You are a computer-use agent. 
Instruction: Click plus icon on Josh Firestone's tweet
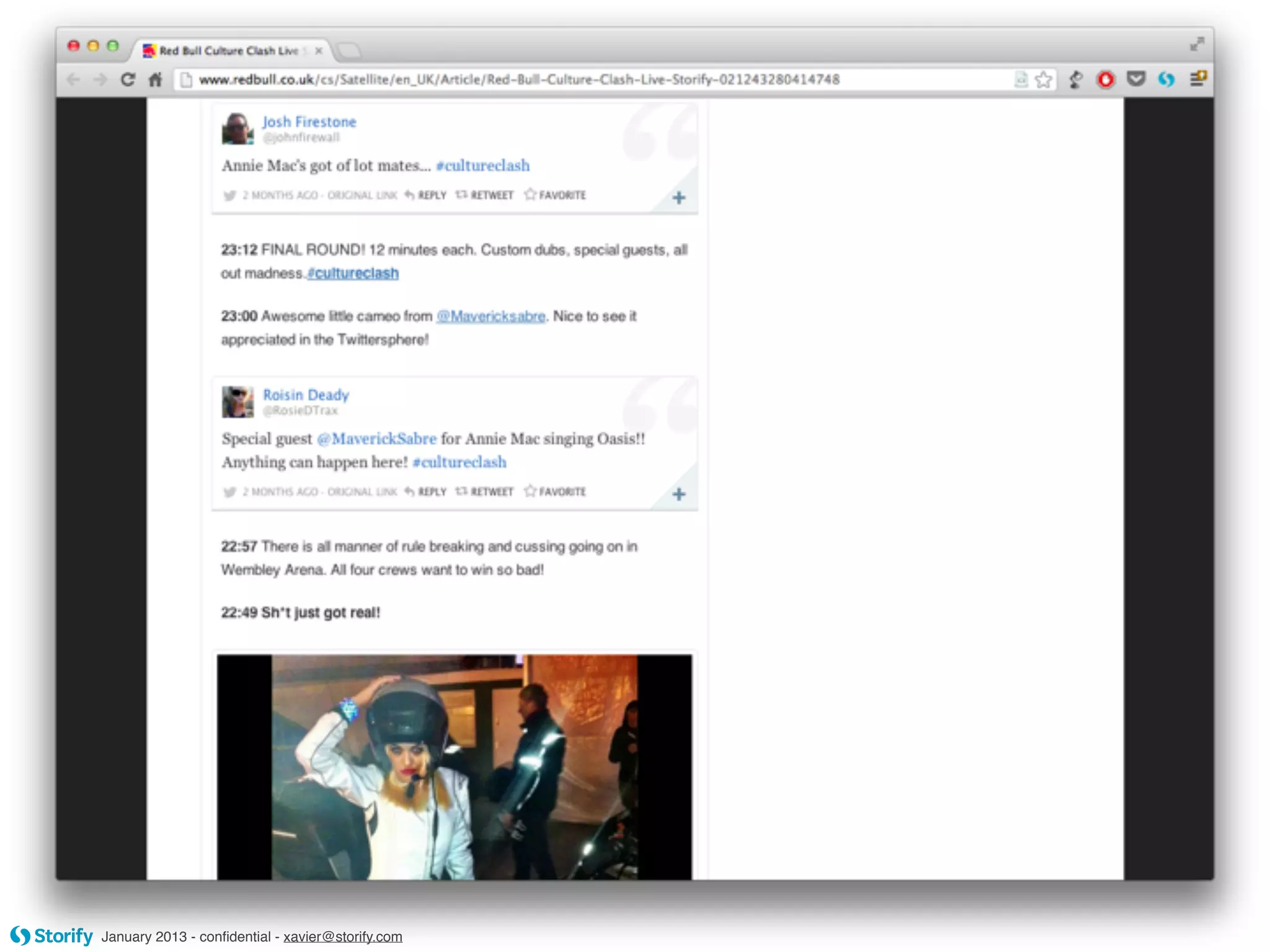pos(679,198)
